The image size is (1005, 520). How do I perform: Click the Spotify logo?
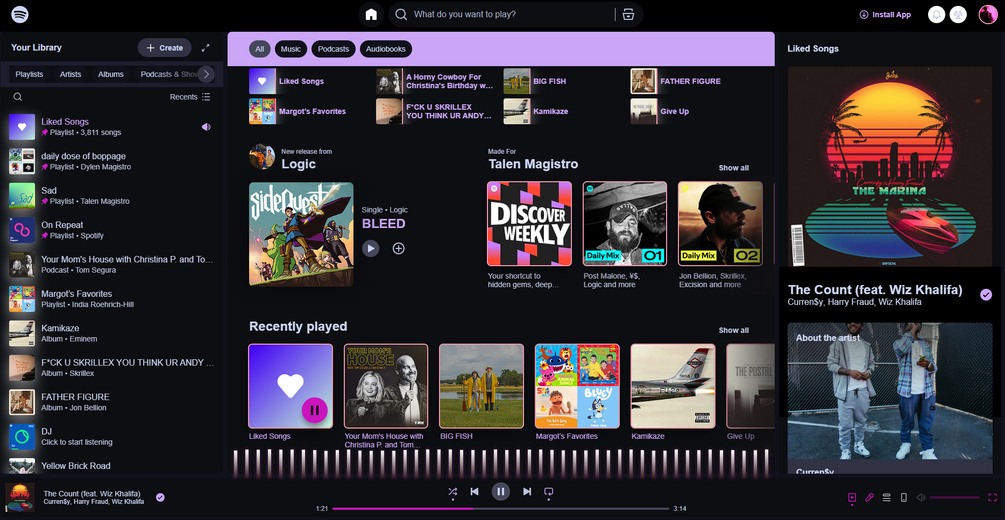coord(20,14)
